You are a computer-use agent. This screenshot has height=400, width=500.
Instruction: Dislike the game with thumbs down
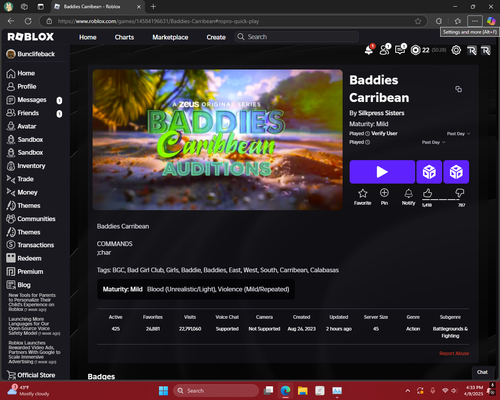coord(459,193)
